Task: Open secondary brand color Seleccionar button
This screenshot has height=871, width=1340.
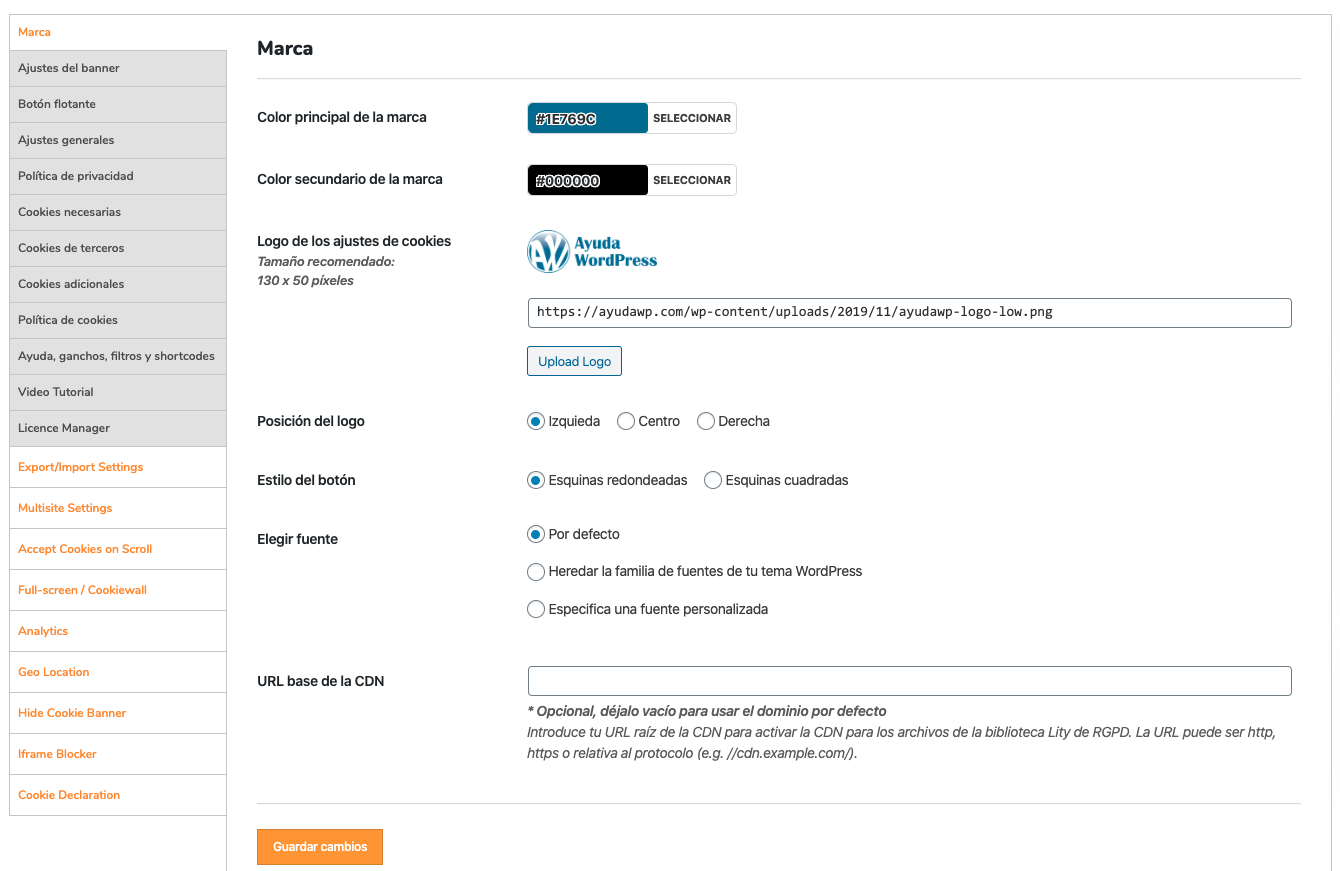Action: pos(692,180)
